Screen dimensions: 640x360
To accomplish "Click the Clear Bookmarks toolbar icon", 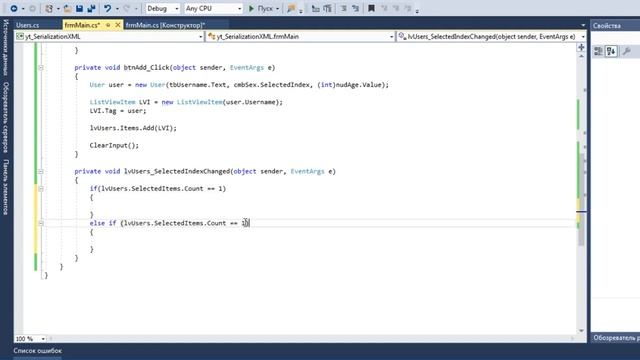I will (x=407, y=8).
